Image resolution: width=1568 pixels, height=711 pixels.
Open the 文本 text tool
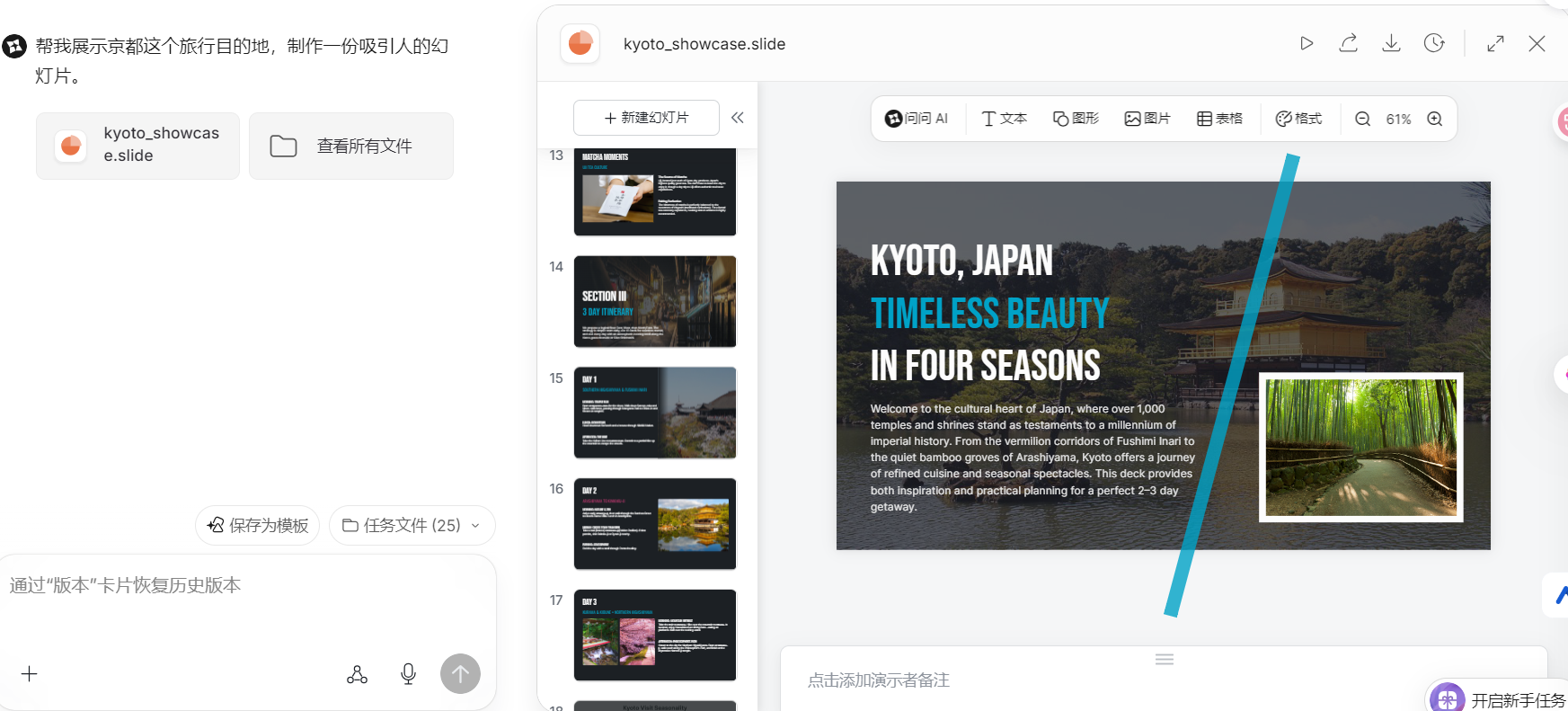(x=1004, y=119)
